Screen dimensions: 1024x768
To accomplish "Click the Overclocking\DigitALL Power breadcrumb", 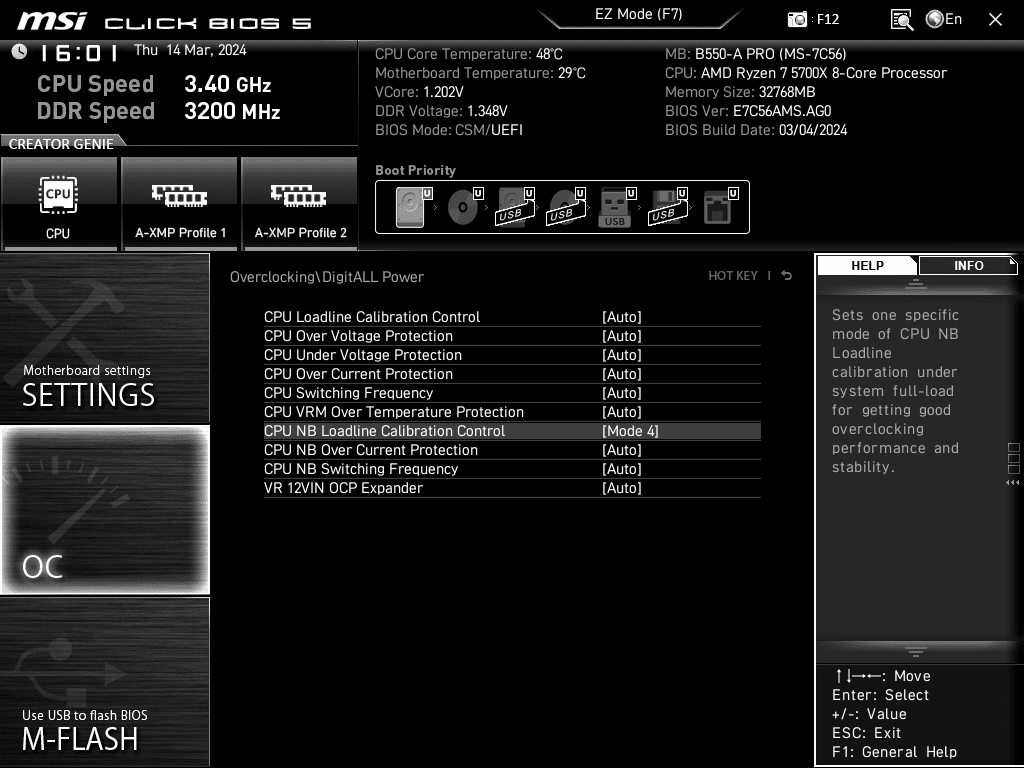I will 327,277.
